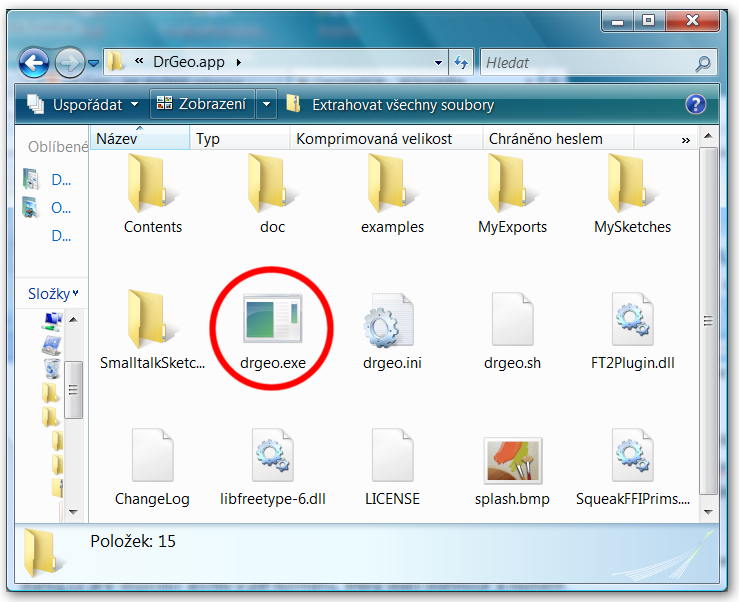Open the Contents folder

click(153, 194)
